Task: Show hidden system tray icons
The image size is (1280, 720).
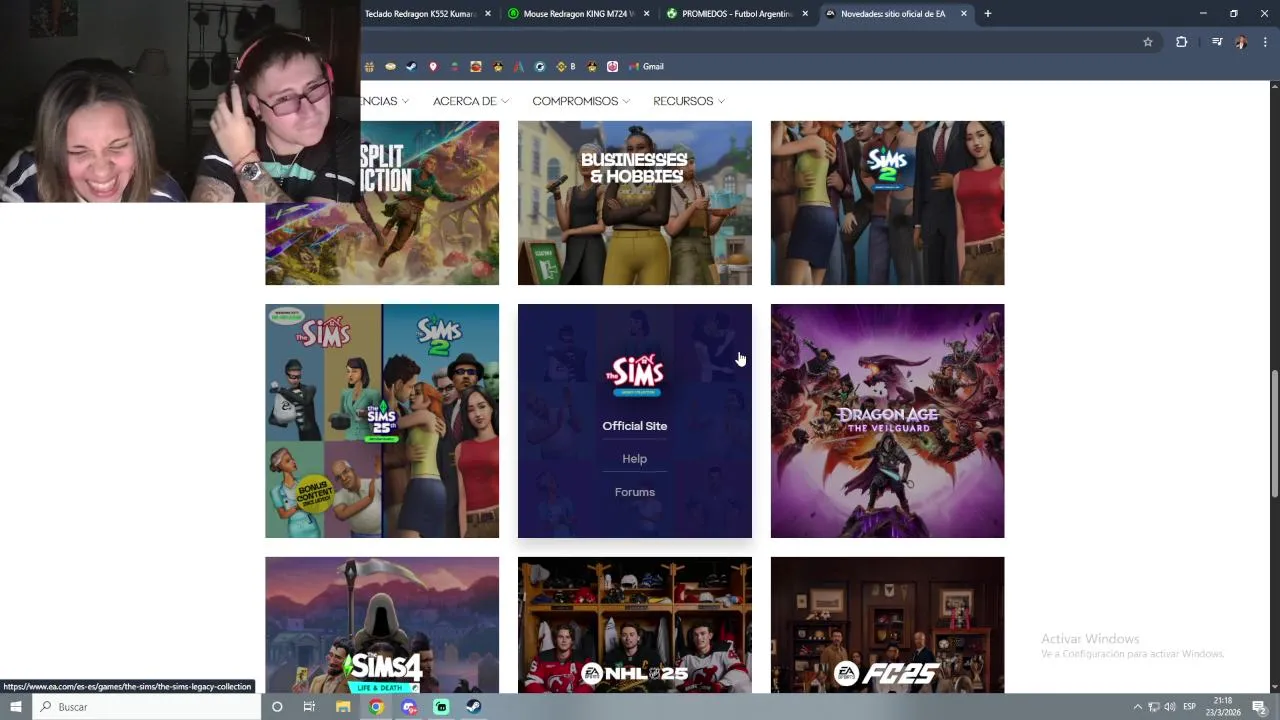Action: 1137,707
